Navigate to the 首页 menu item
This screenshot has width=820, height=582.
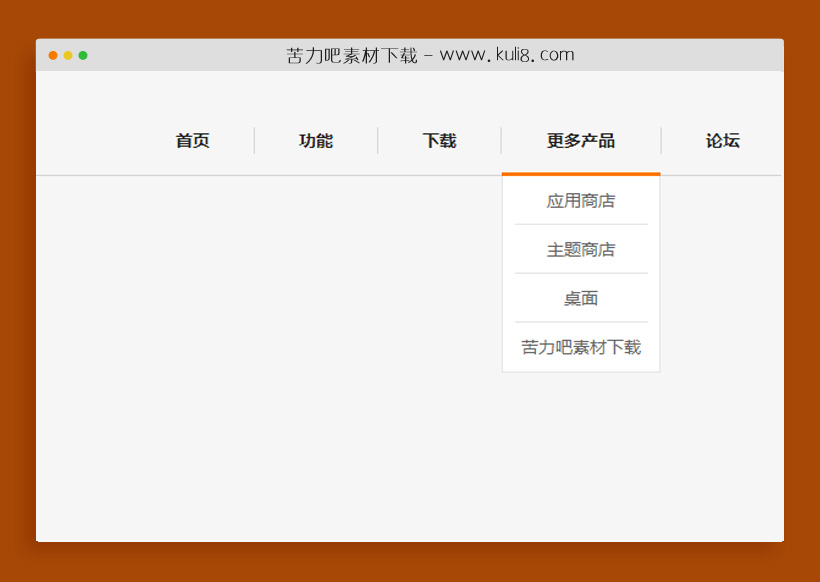(191, 141)
